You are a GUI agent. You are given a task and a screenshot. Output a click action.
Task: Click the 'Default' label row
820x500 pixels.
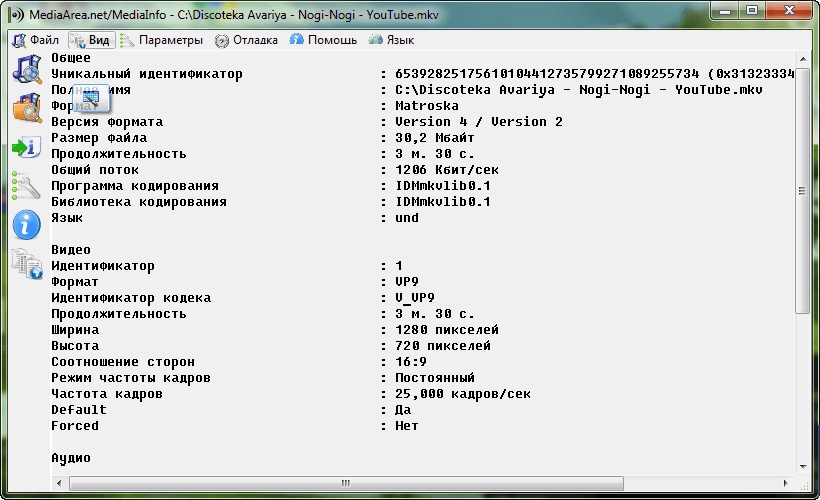coord(79,410)
